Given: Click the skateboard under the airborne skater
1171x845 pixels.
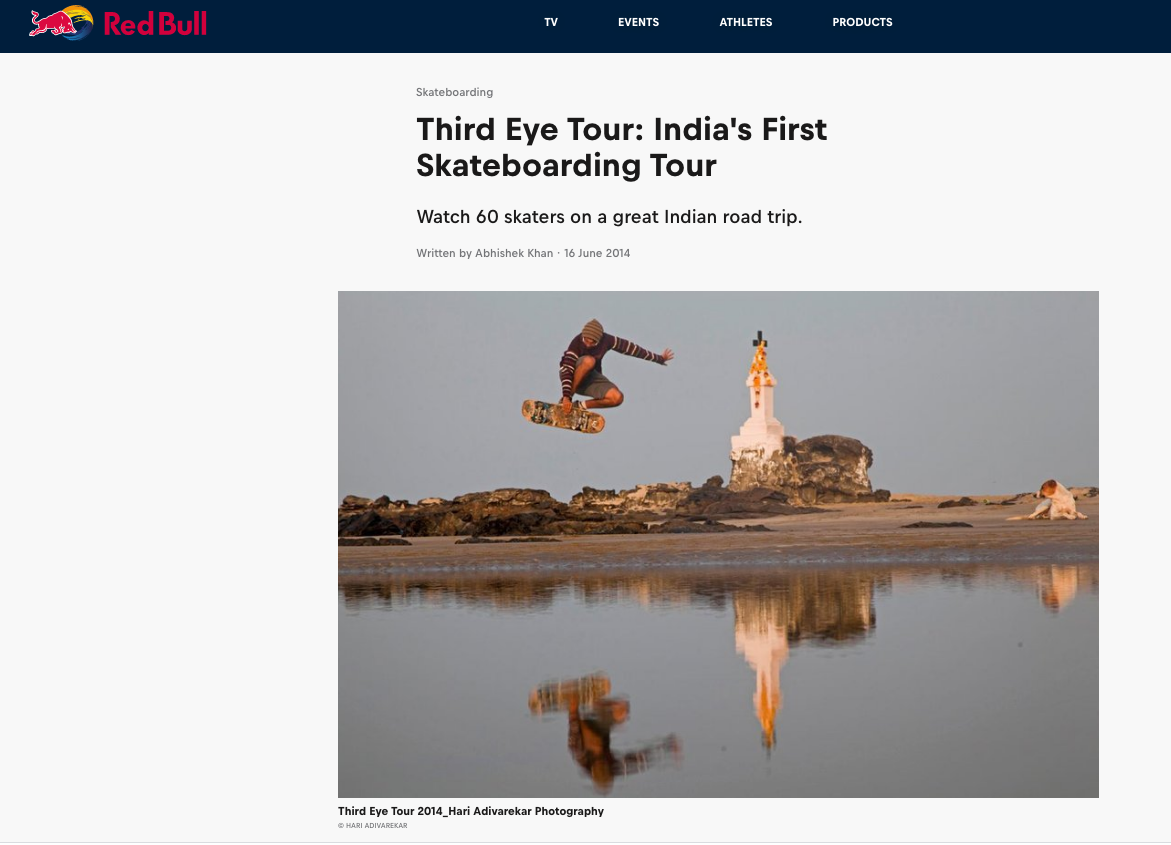Looking at the screenshot, I should [563, 416].
